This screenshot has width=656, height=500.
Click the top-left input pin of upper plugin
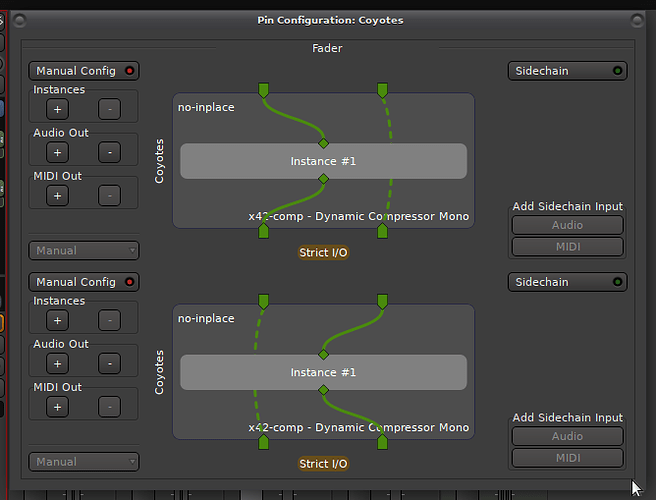pos(264,91)
